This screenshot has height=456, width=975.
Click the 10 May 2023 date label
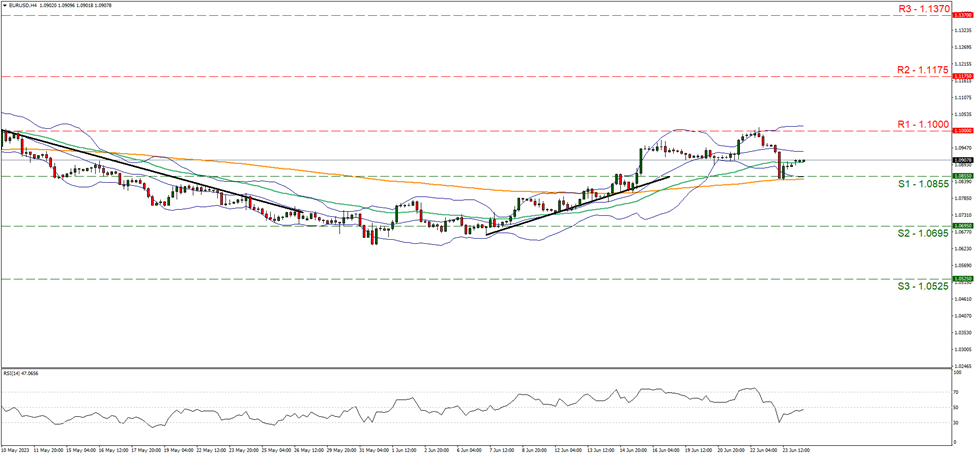coord(17,449)
